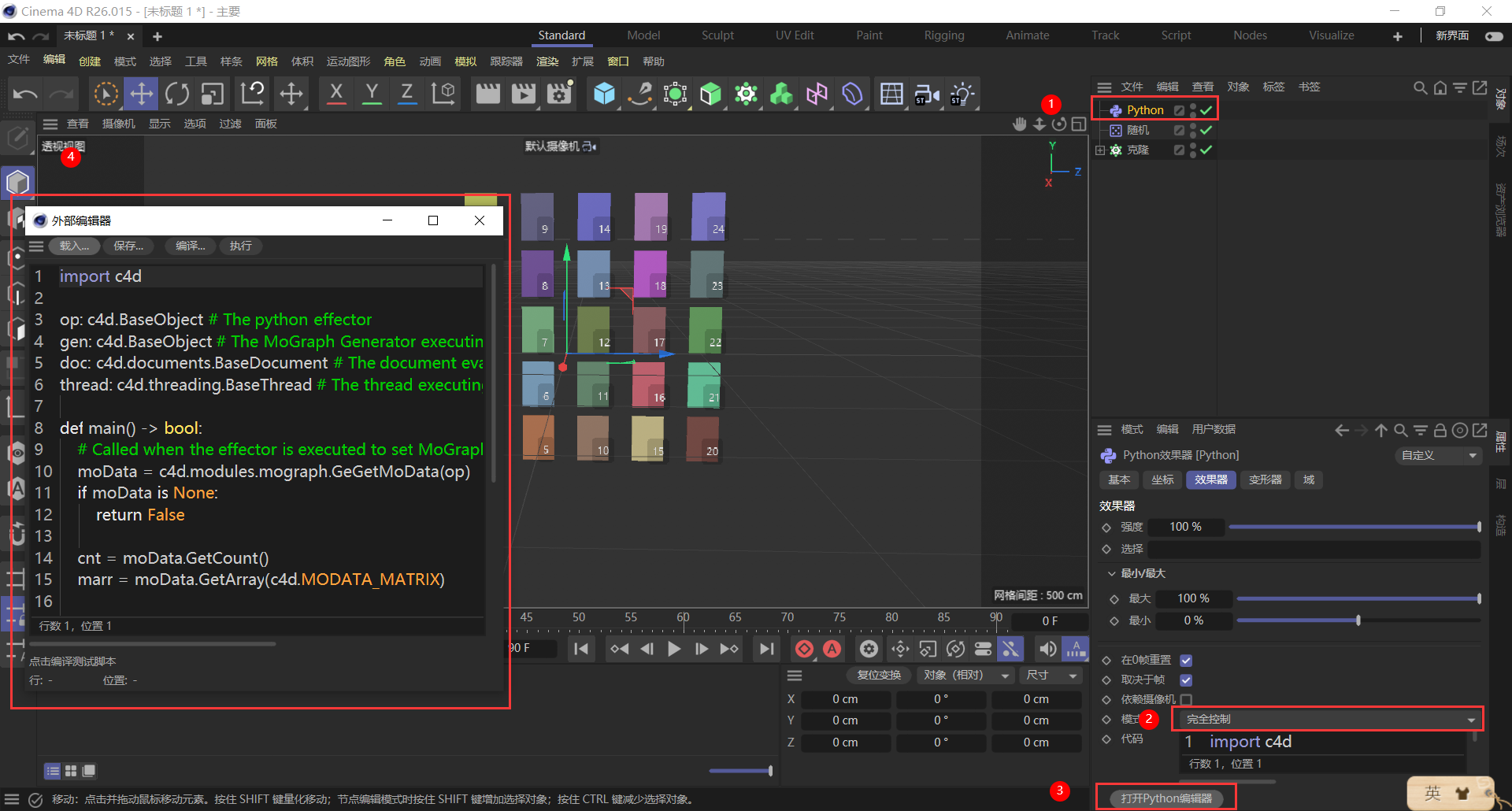Select the Move tool in toolbar
Viewport: 1512px width, 811px height.
142,94
